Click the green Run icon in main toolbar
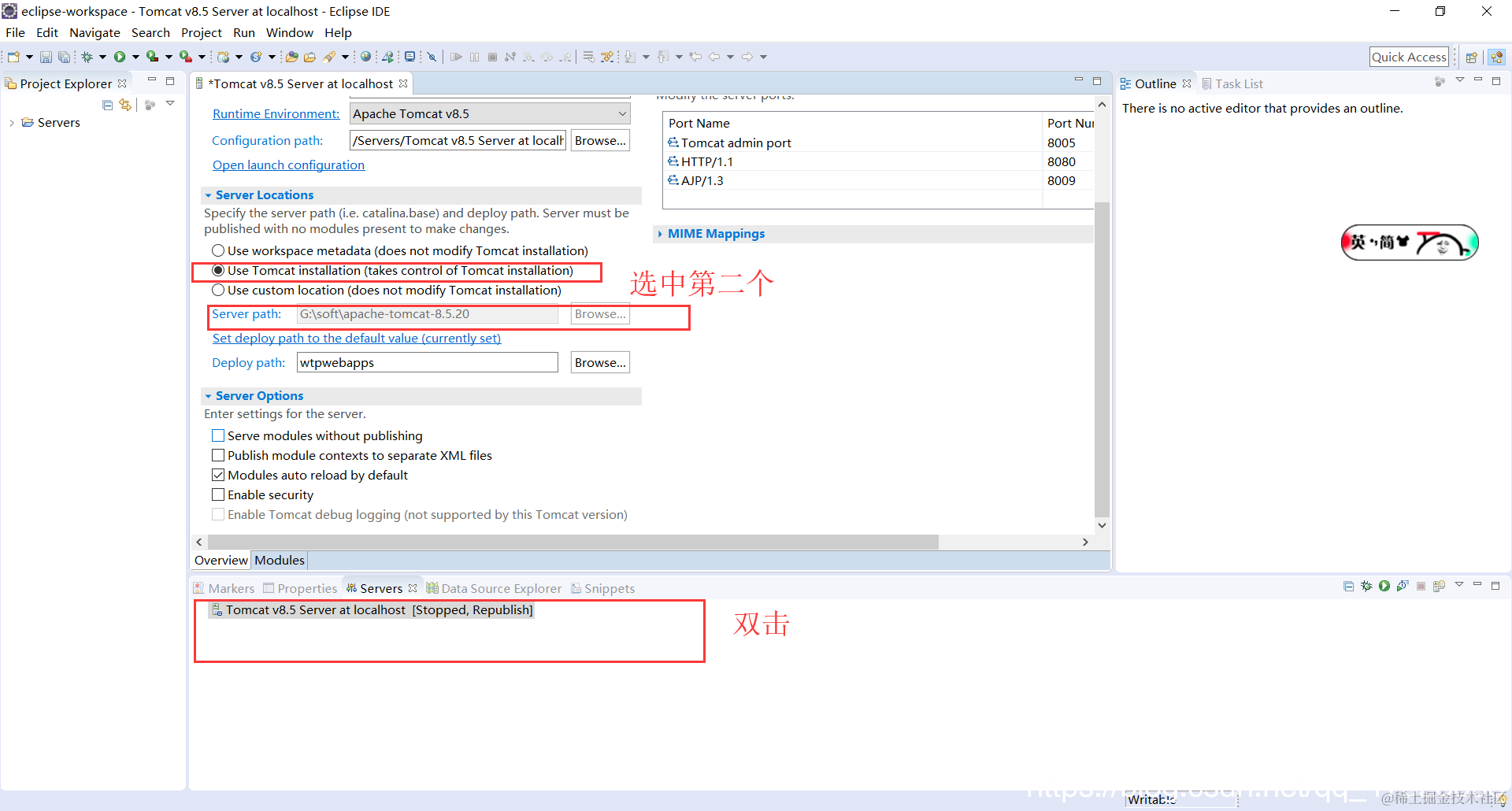Screen dimensions: 1512x811 pyautogui.click(x=120, y=57)
